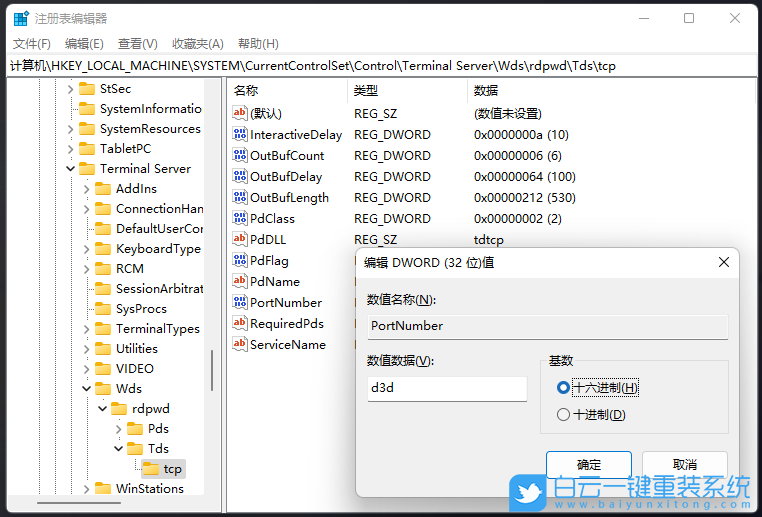Click the 数值数据 input field containing d3d
Viewport: 762px width, 517px height.
click(447, 388)
